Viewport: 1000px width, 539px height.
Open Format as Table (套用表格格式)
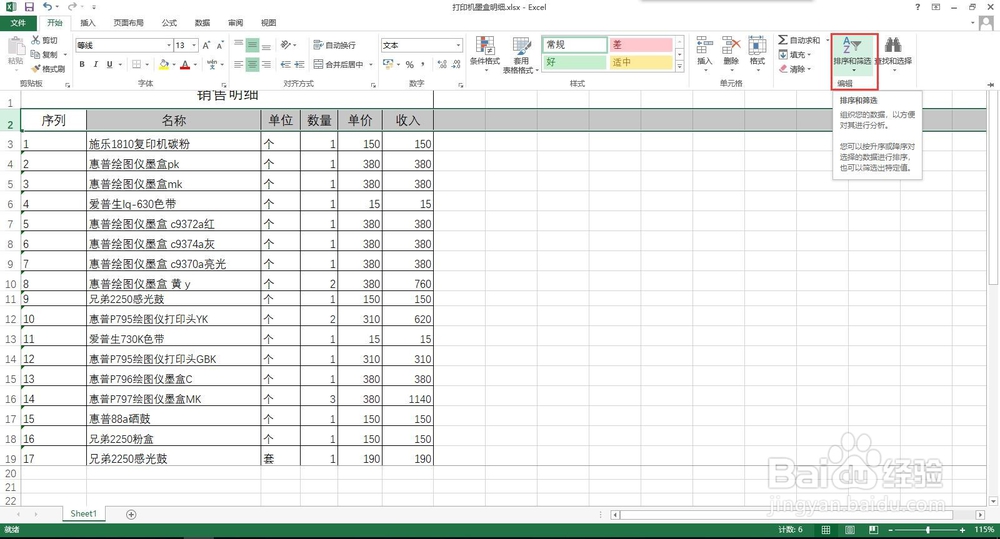point(520,55)
